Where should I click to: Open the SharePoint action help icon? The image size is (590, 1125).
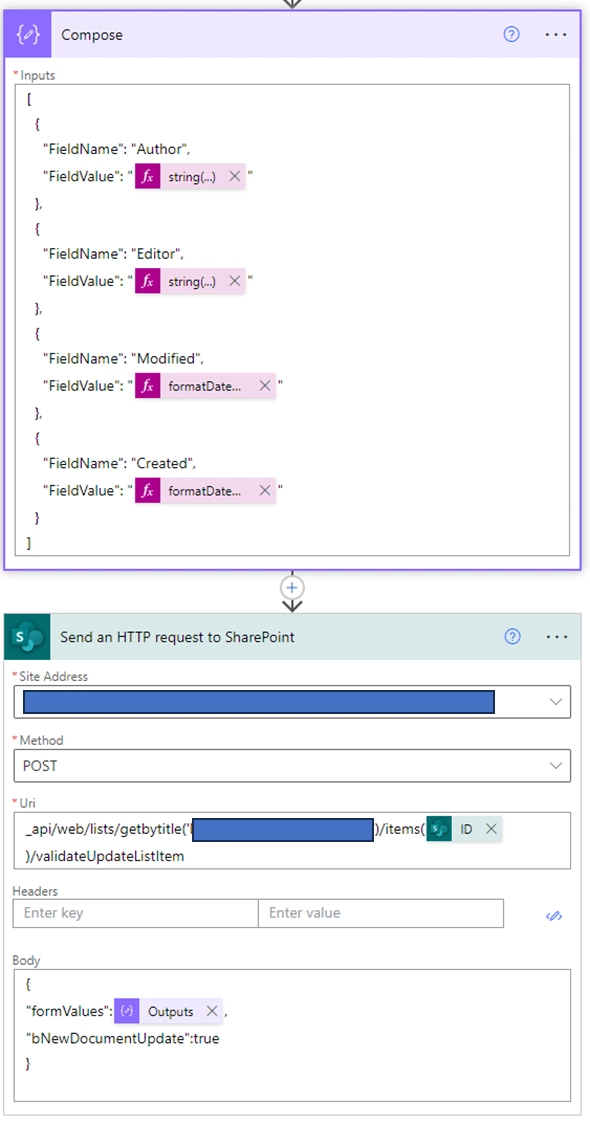(x=512, y=636)
